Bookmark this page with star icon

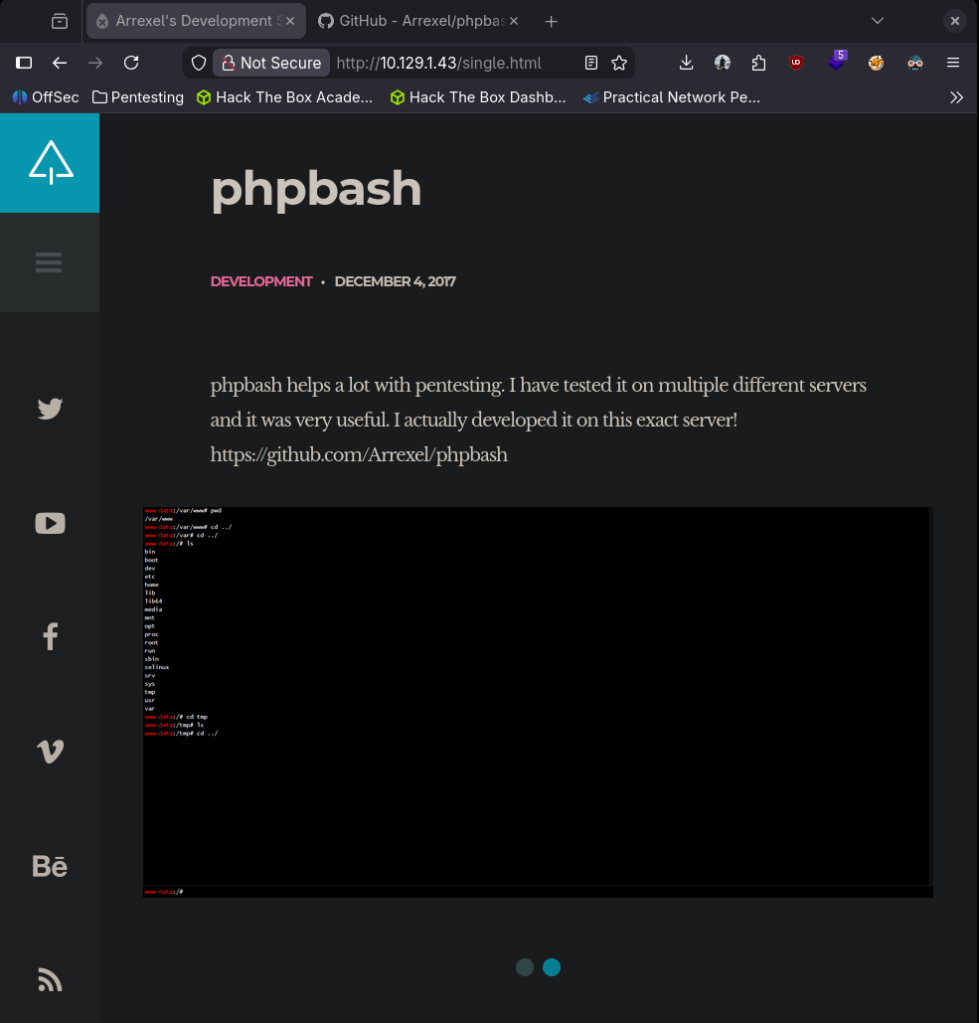pos(619,63)
